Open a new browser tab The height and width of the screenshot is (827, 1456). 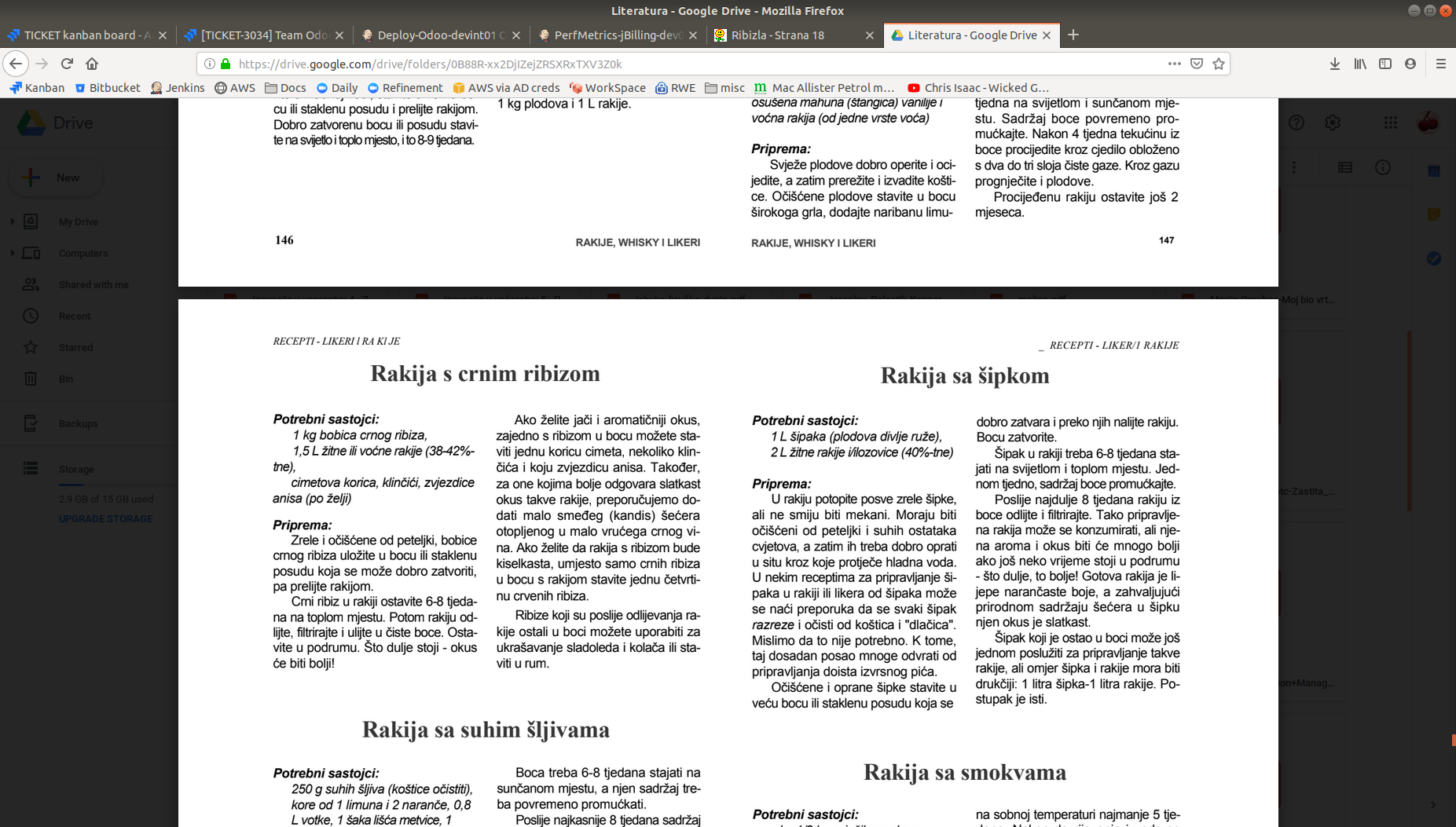point(1073,35)
